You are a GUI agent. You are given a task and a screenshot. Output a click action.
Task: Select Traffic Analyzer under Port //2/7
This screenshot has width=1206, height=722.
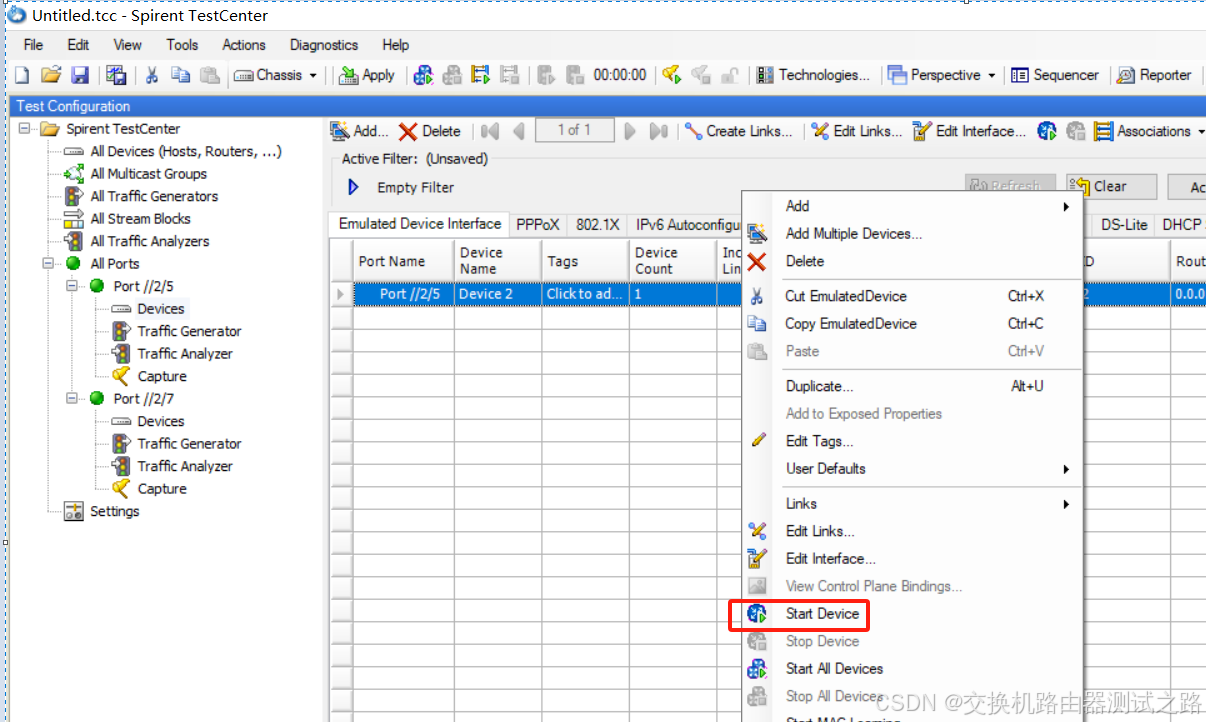pyautogui.click(x=185, y=466)
